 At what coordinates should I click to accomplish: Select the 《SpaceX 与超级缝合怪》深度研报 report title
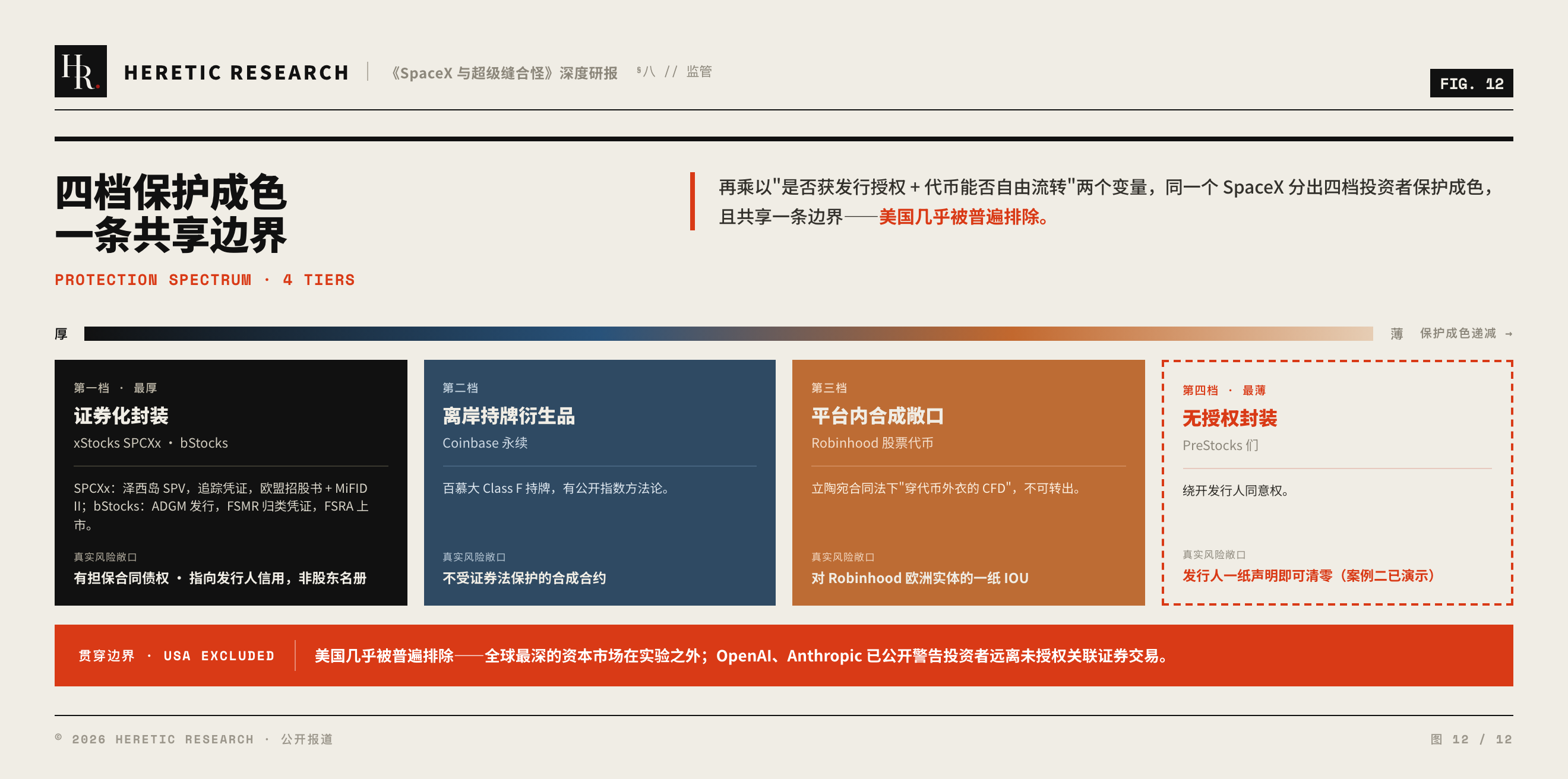(504, 73)
